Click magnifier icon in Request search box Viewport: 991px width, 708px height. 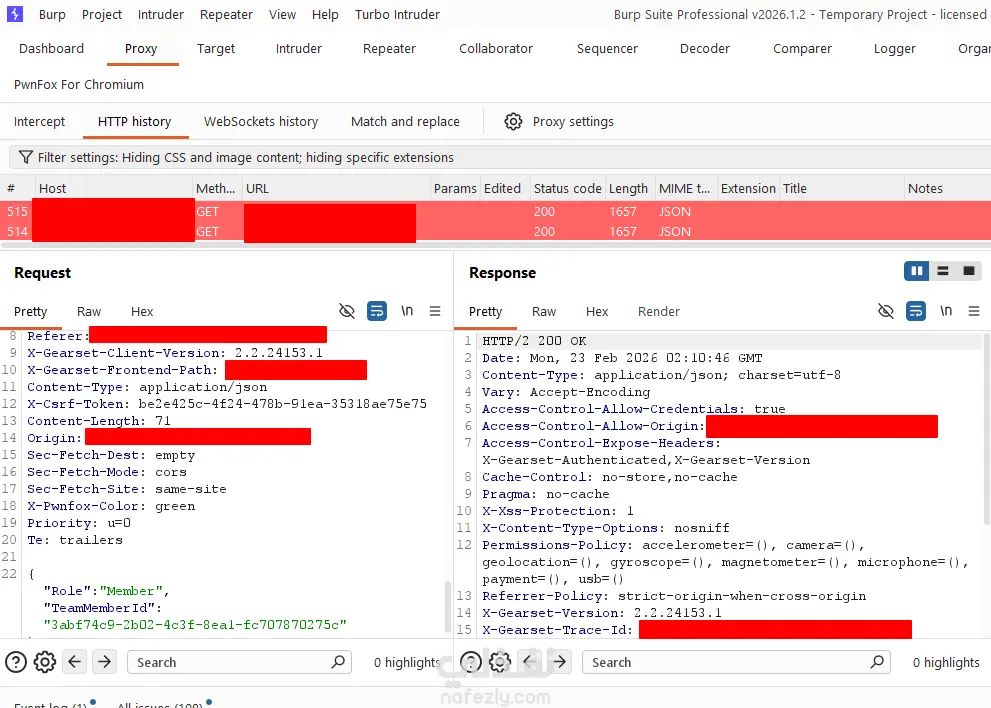pyautogui.click(x=338, y=662)
